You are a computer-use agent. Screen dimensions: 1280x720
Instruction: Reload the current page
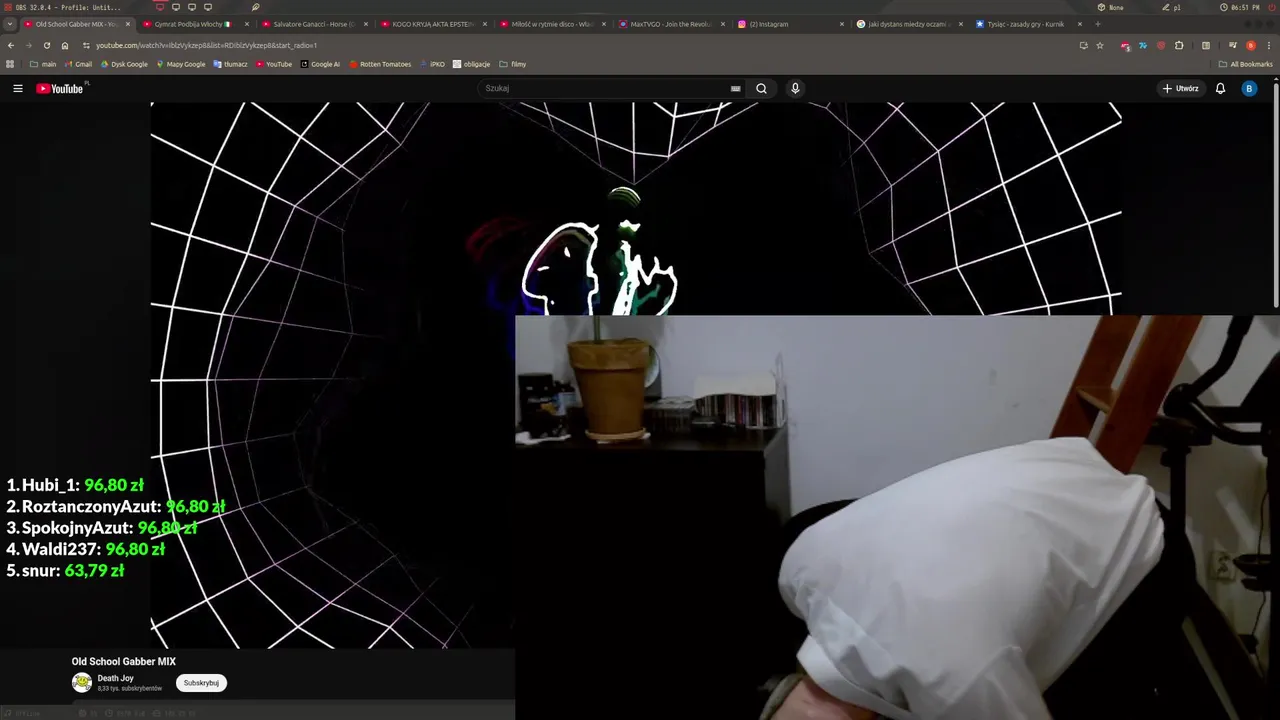[x=47, y=45]
